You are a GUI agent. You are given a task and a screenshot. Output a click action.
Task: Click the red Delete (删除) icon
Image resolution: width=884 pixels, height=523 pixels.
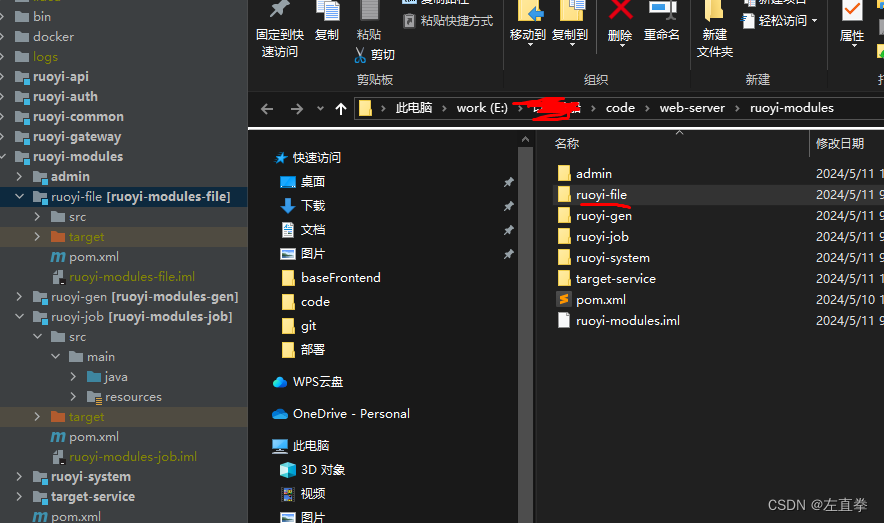(x=620, y=10)
